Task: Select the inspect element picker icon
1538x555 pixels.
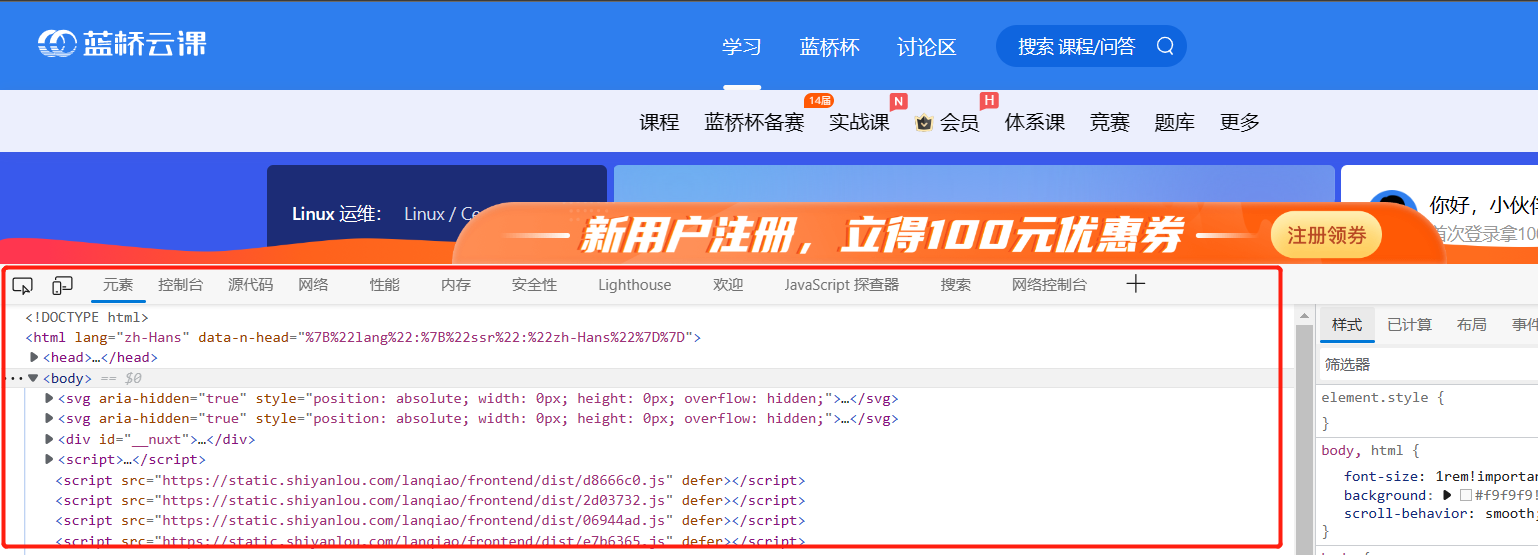Action: (23, 285)
